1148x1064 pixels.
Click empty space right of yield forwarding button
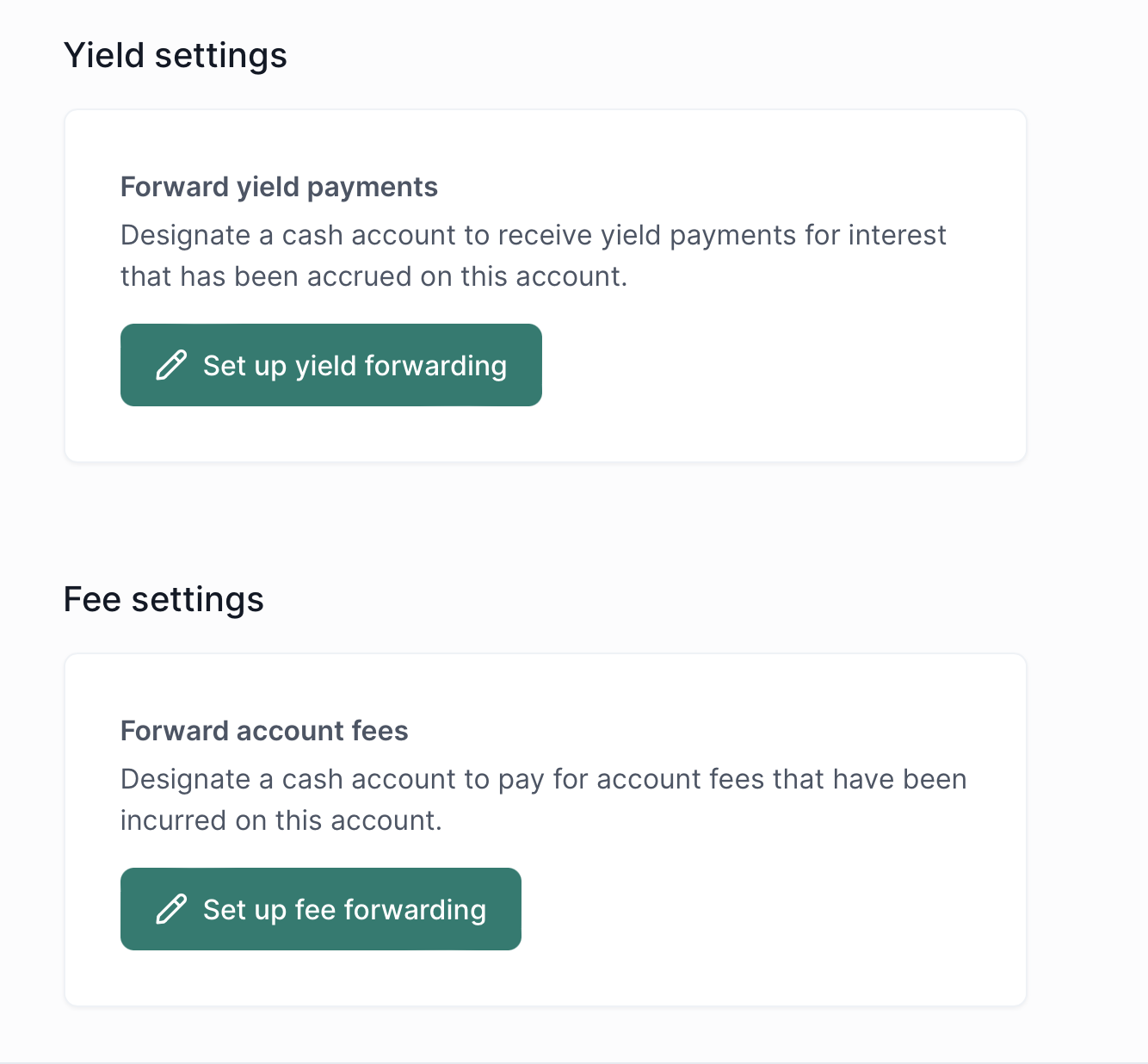pos(775,365)
